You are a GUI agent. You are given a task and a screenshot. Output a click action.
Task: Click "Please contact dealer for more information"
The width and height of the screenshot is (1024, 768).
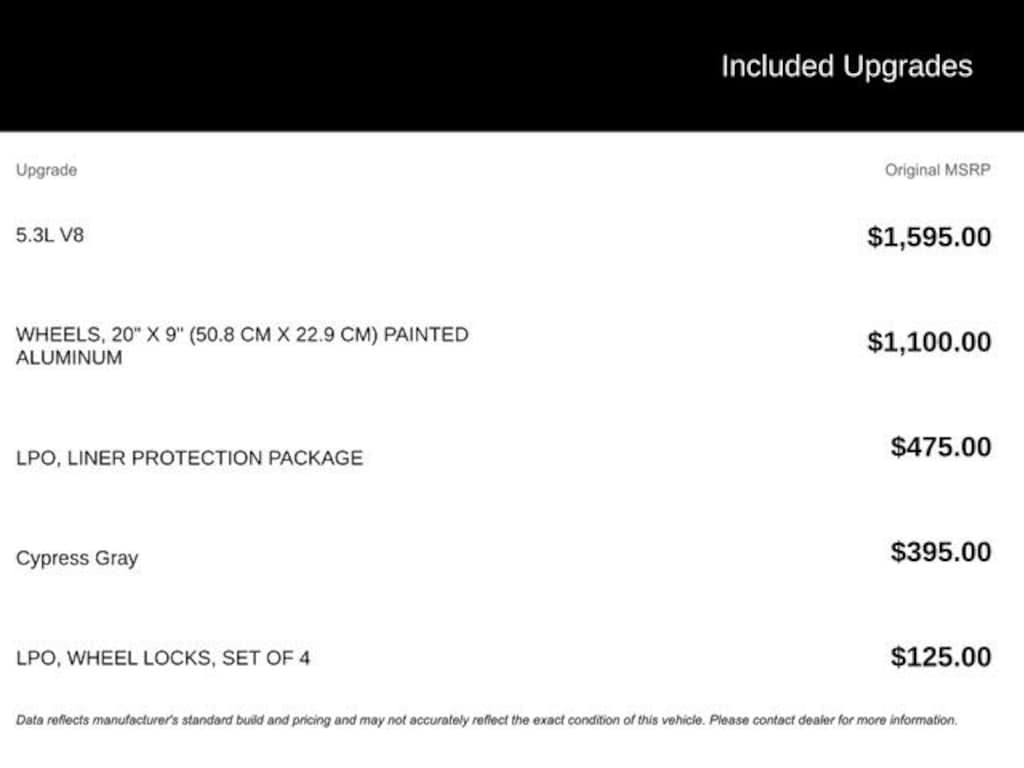point(832,719)
